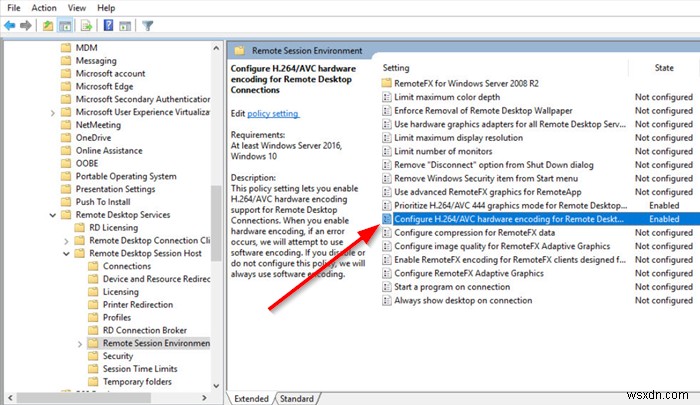Click the folder icon next to NetMeeting
The width and height of the screenshot is (700, 405).
(66, 125)
